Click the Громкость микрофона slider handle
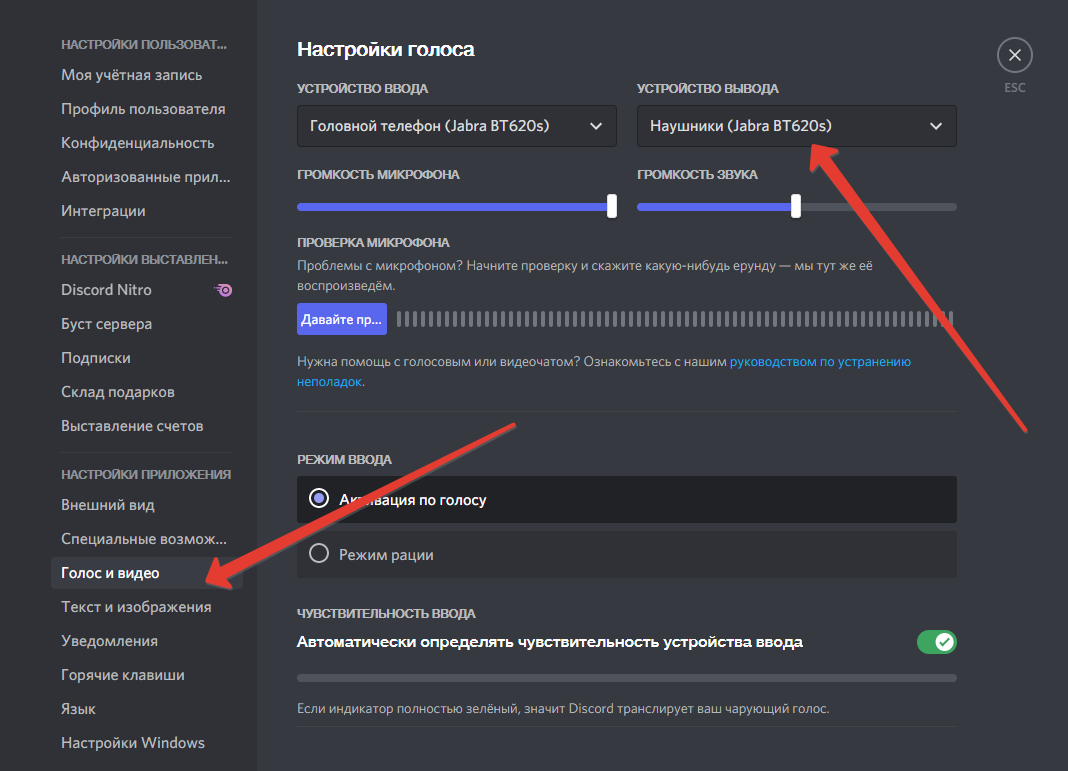 (x=612, y=206)
